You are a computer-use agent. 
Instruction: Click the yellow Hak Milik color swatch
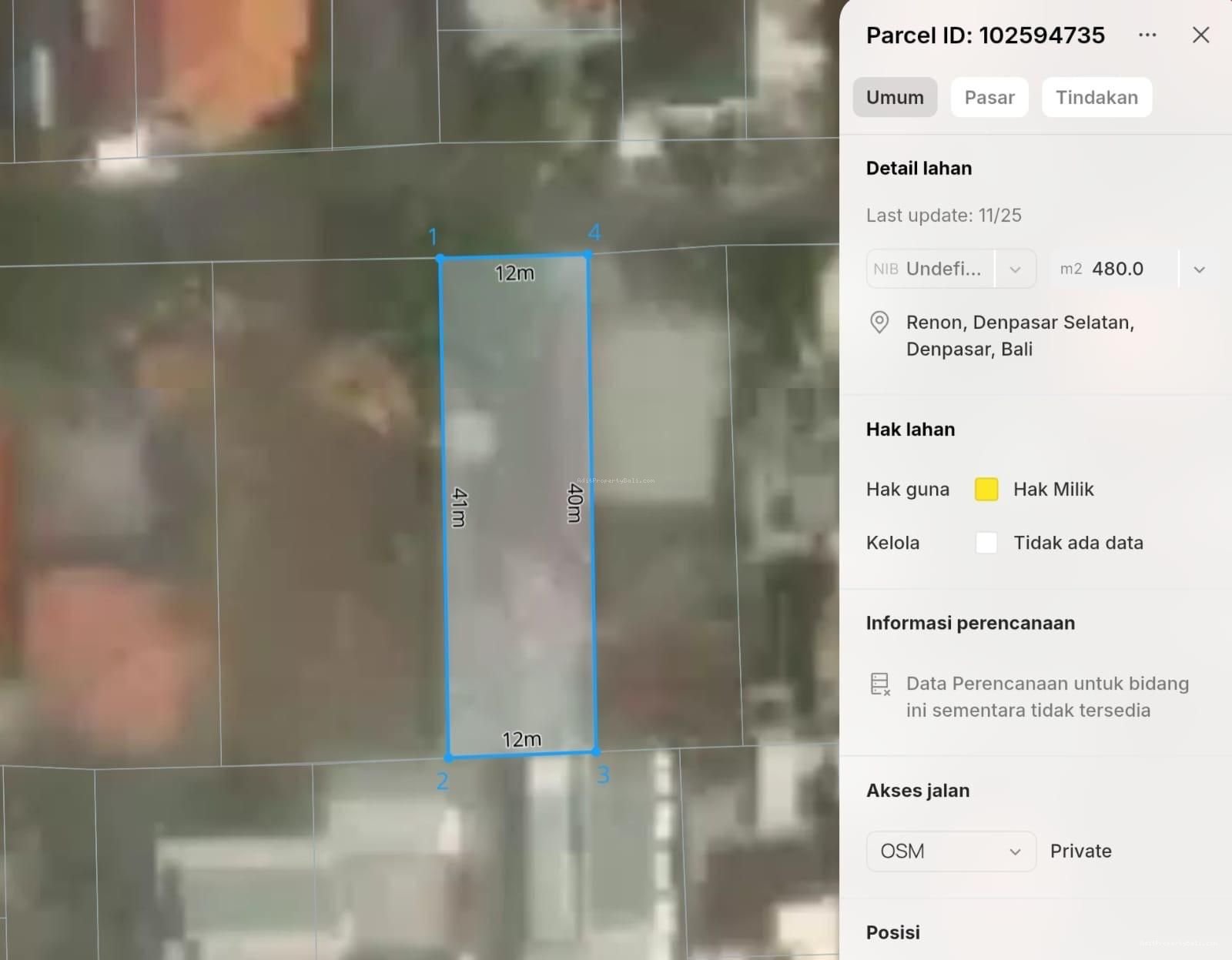click(986, 490)
